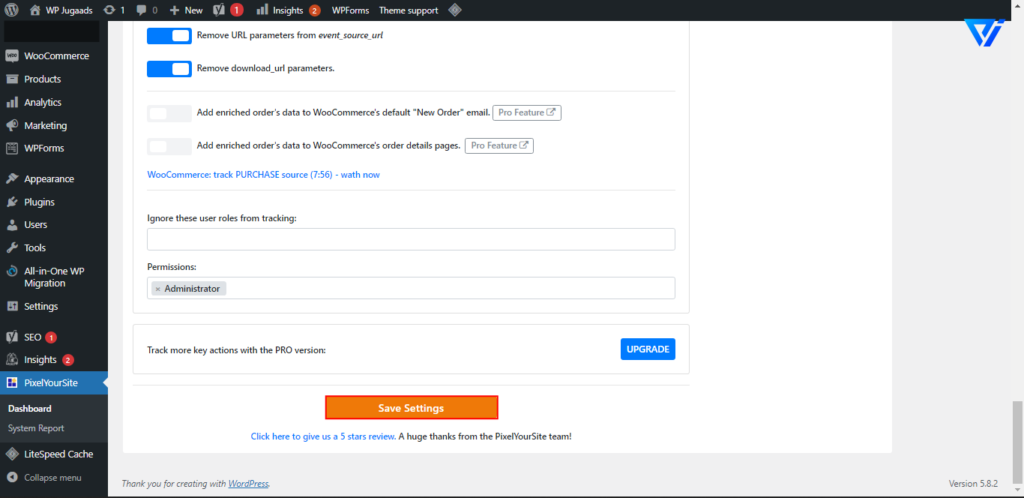The width and height of the screenshot is (1024, 498).
Task: Click the Save Settings button
Action: 411,408
